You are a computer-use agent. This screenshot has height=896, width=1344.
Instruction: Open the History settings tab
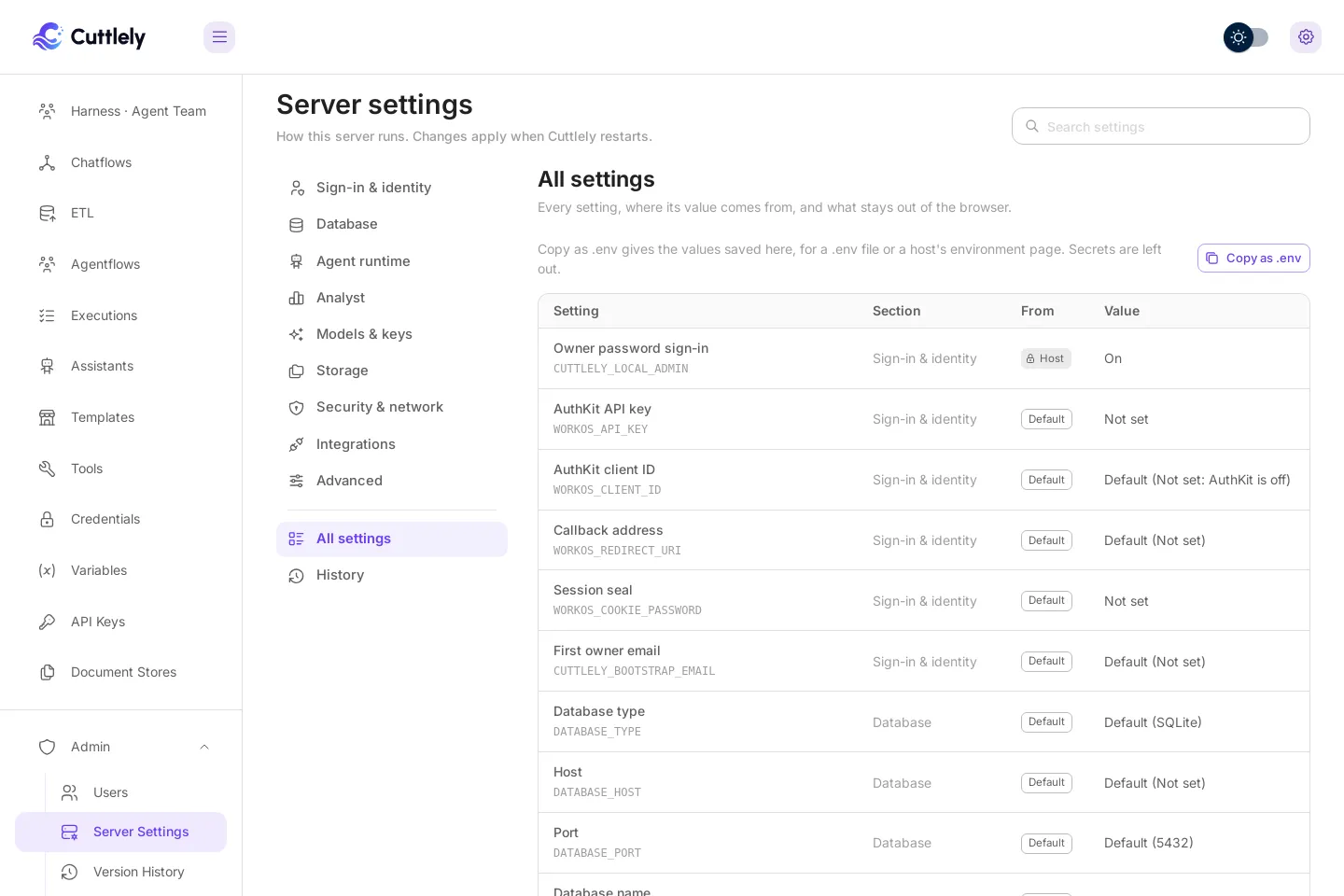[x=392, y=575]
